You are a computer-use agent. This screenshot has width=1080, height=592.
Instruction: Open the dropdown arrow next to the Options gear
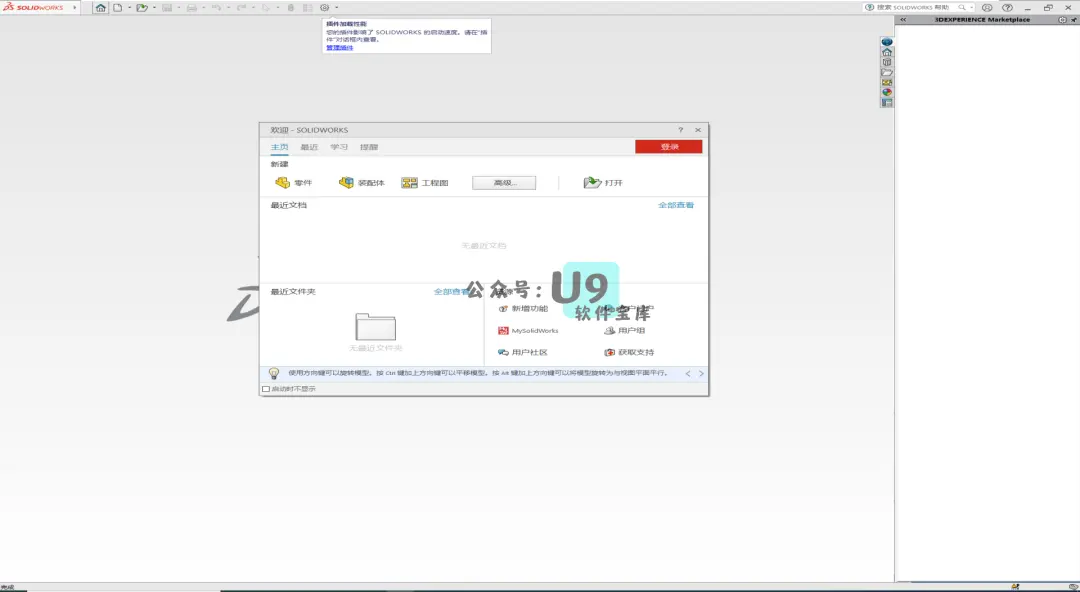pyautogui.click(x=337, y=8)
